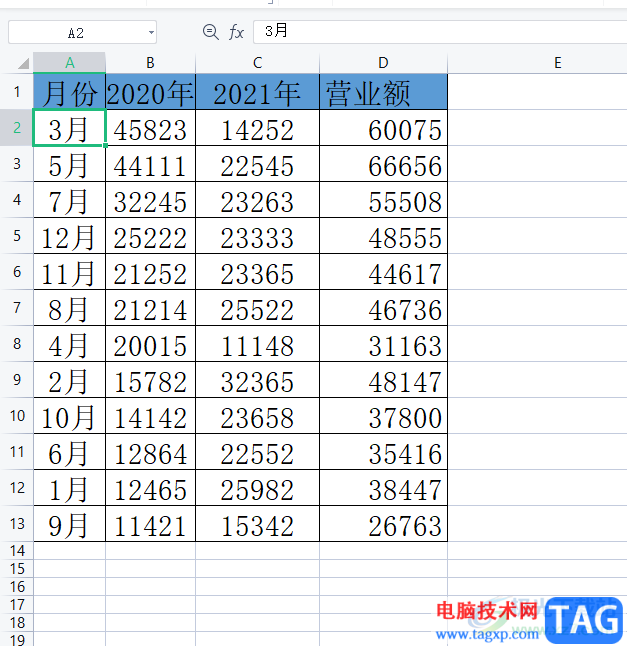
Task: Select cell containing 46736
Action: point(383,308)
